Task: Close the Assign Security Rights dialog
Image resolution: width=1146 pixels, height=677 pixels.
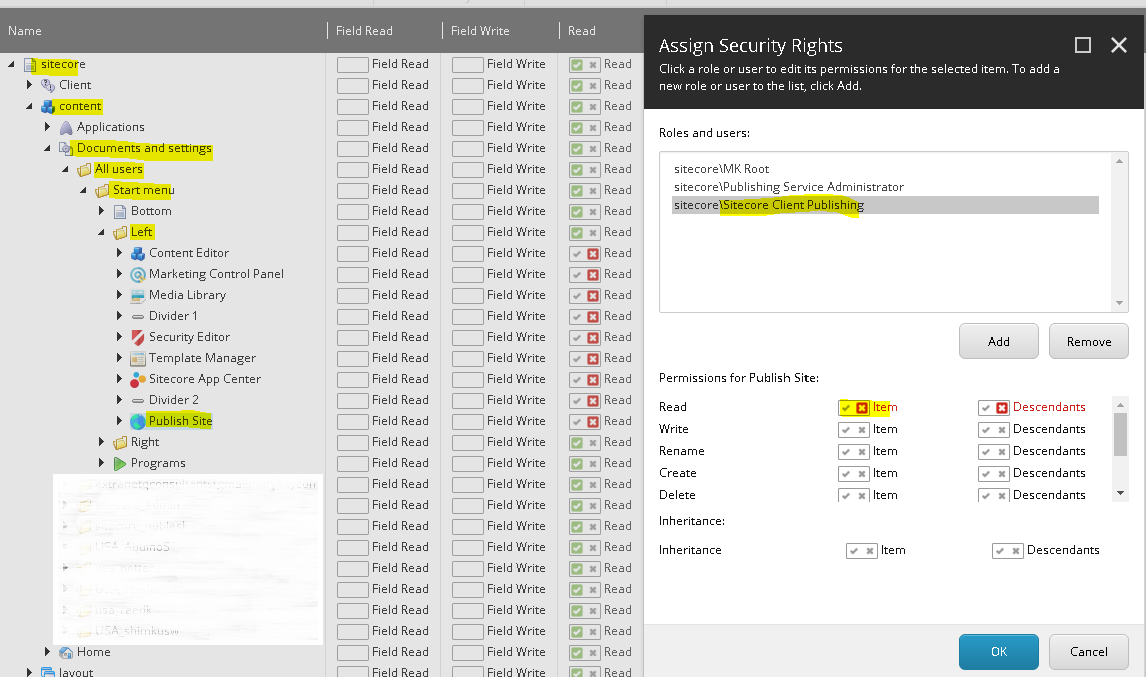Action: [1119, 45]
